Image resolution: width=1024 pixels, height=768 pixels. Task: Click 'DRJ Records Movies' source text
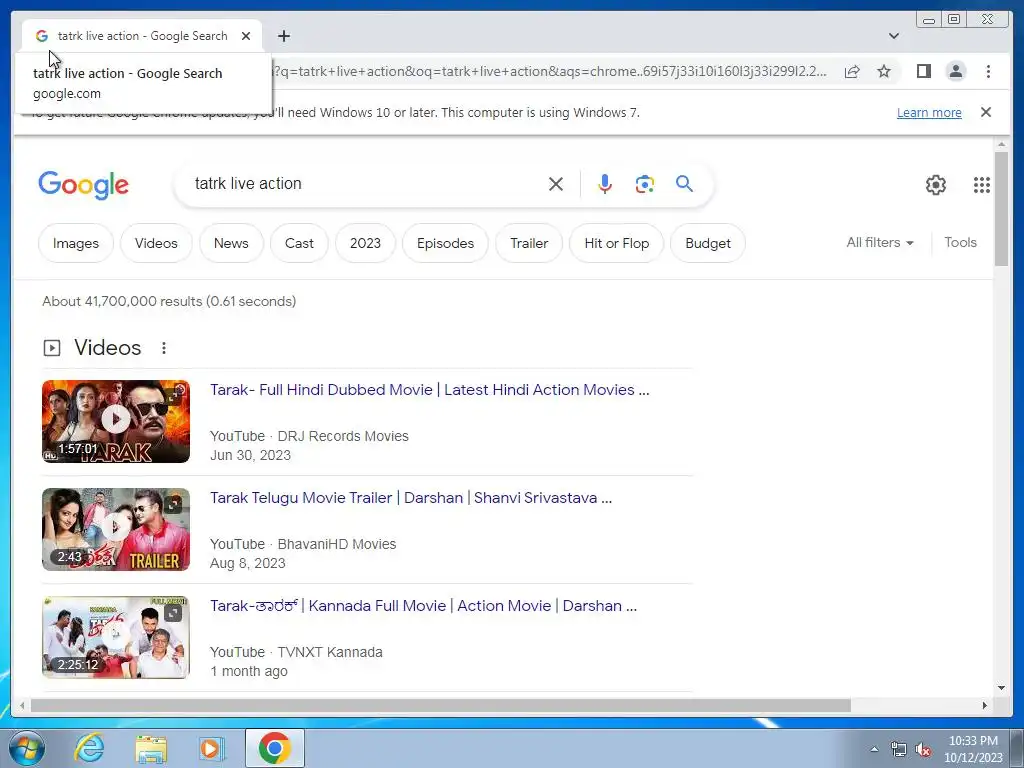[343, 436]
